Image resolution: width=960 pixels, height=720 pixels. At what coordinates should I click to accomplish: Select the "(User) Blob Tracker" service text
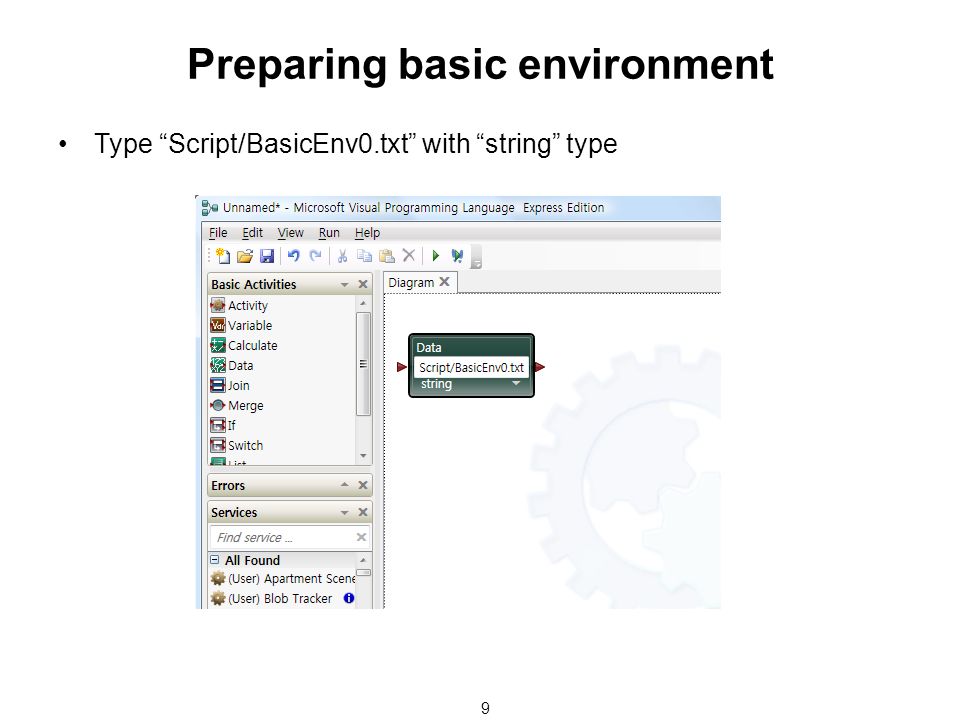(280, 599)
